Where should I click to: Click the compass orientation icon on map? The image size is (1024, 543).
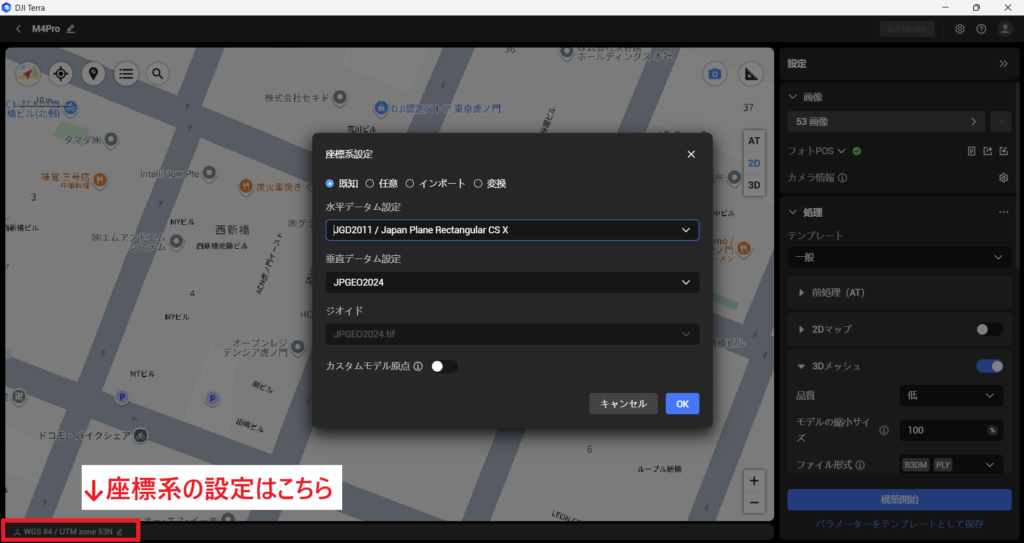(28, 73)
